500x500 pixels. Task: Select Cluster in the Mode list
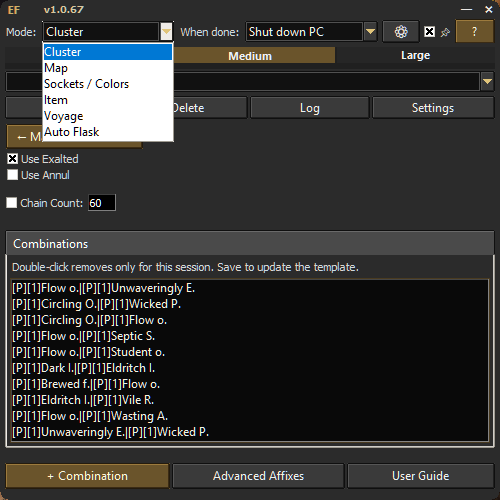[108, 52]
